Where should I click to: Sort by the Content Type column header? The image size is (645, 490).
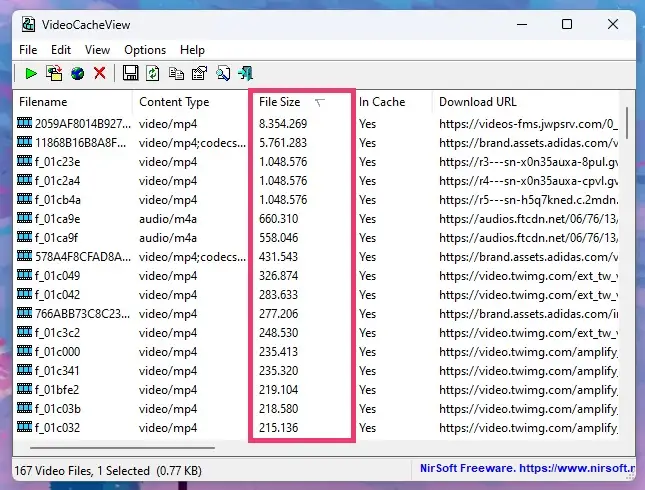pyautogui.click(x=191, y=102)
